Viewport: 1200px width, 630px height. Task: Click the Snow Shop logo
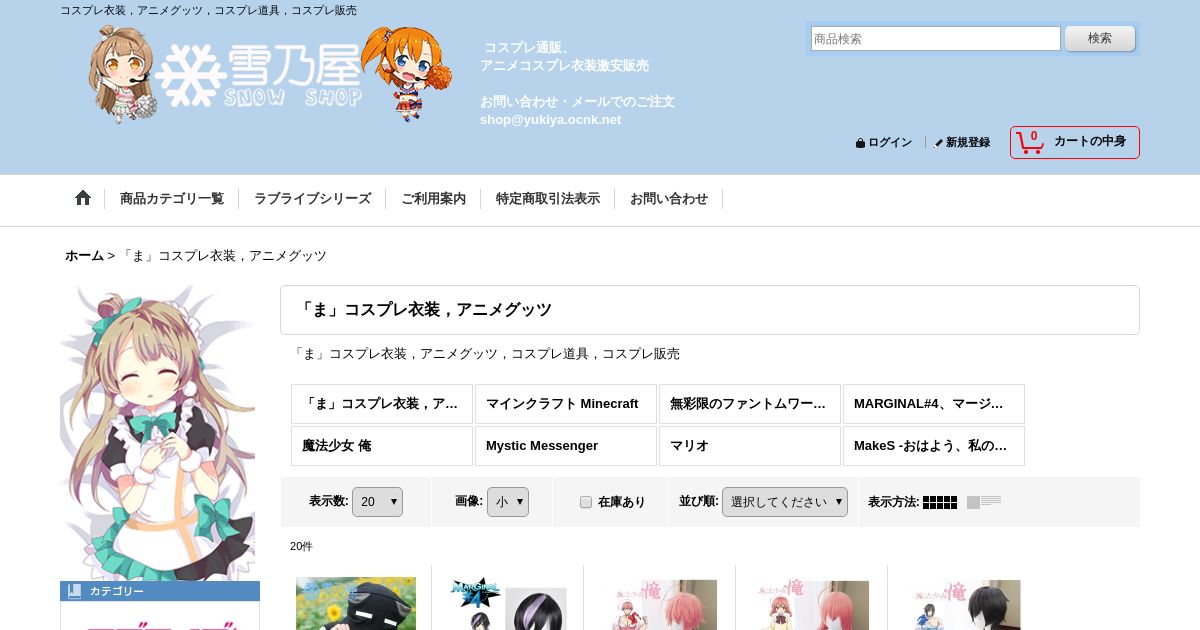point(270,75)
